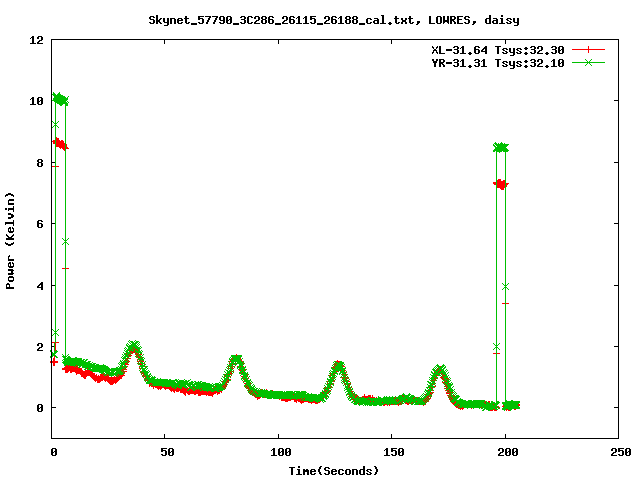Click the red calibration points near 7.3 Kelvin at 200 seconds
The image size is (640, 480).
click(x=501, y=184)
